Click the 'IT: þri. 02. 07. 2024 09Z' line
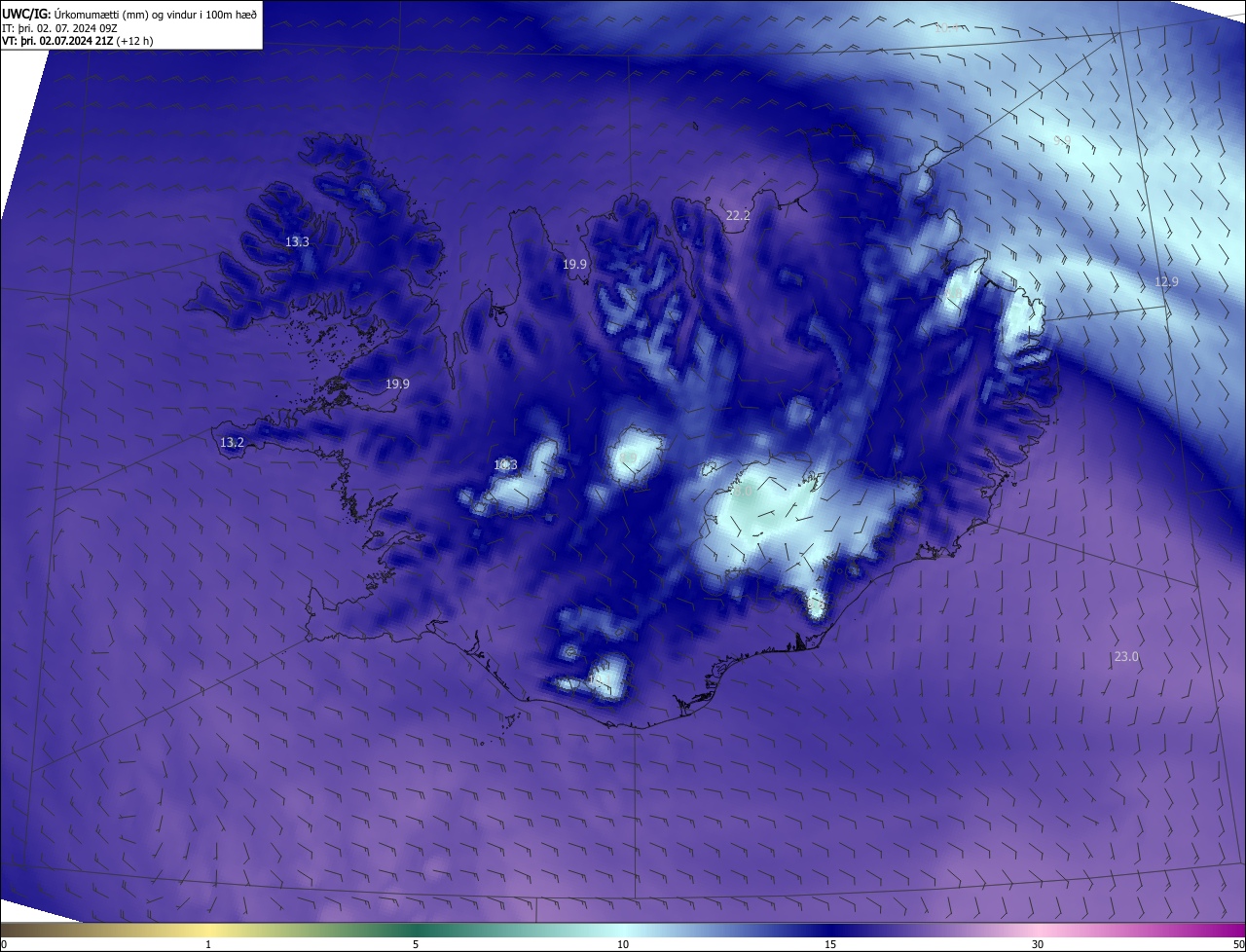Viewport: 1246px width, 952px height. (60, 28)
